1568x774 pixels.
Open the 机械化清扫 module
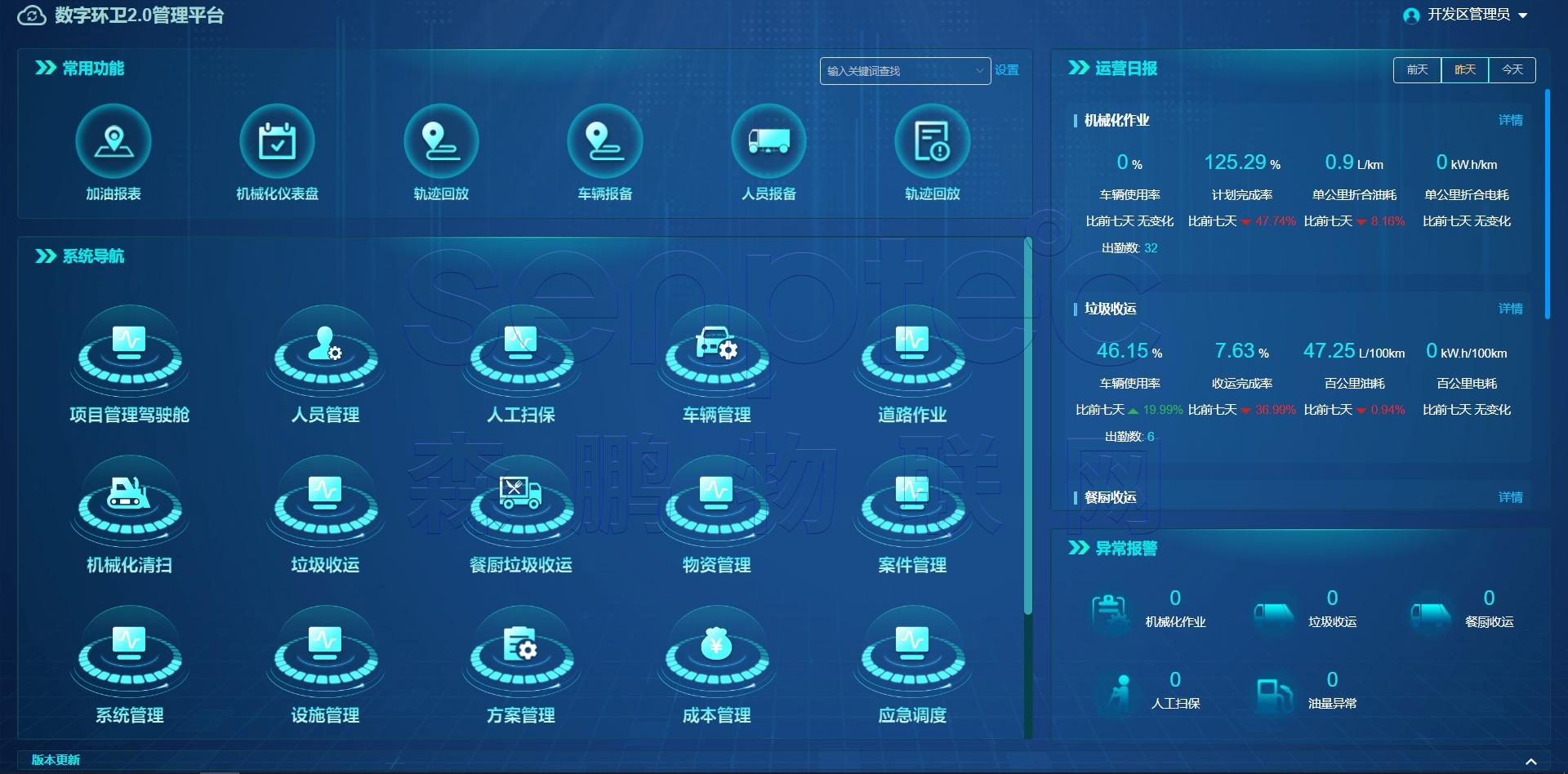coord(129,503)
